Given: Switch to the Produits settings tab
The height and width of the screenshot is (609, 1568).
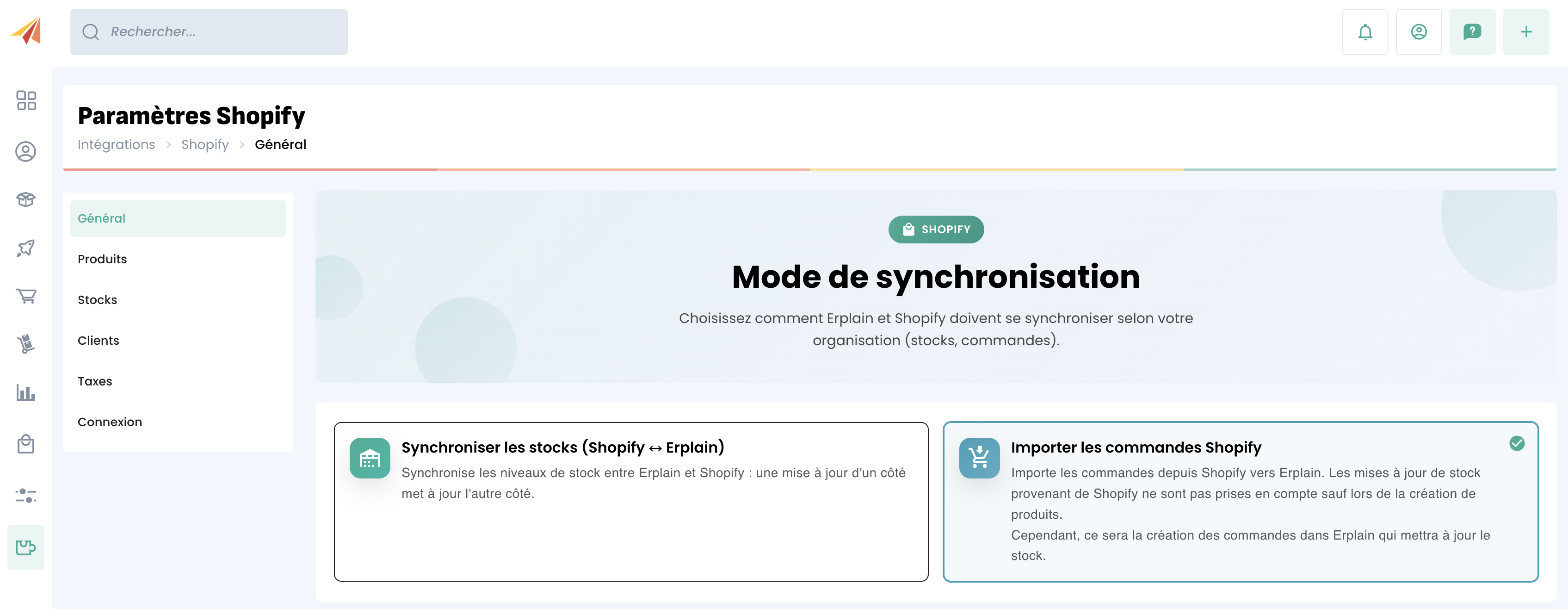Looking at the screenshot, I should 102,259.
